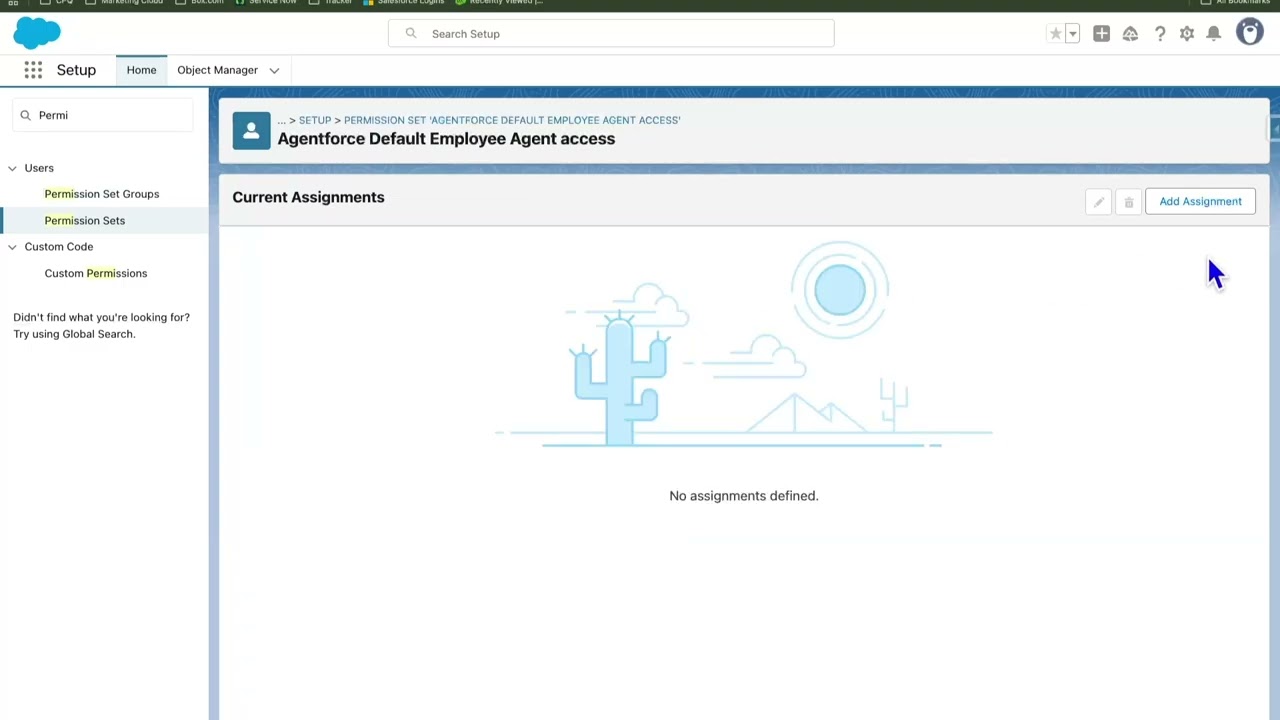Open the App Launcher grid icon
The image size is (1280, 720).
(33, 70)
